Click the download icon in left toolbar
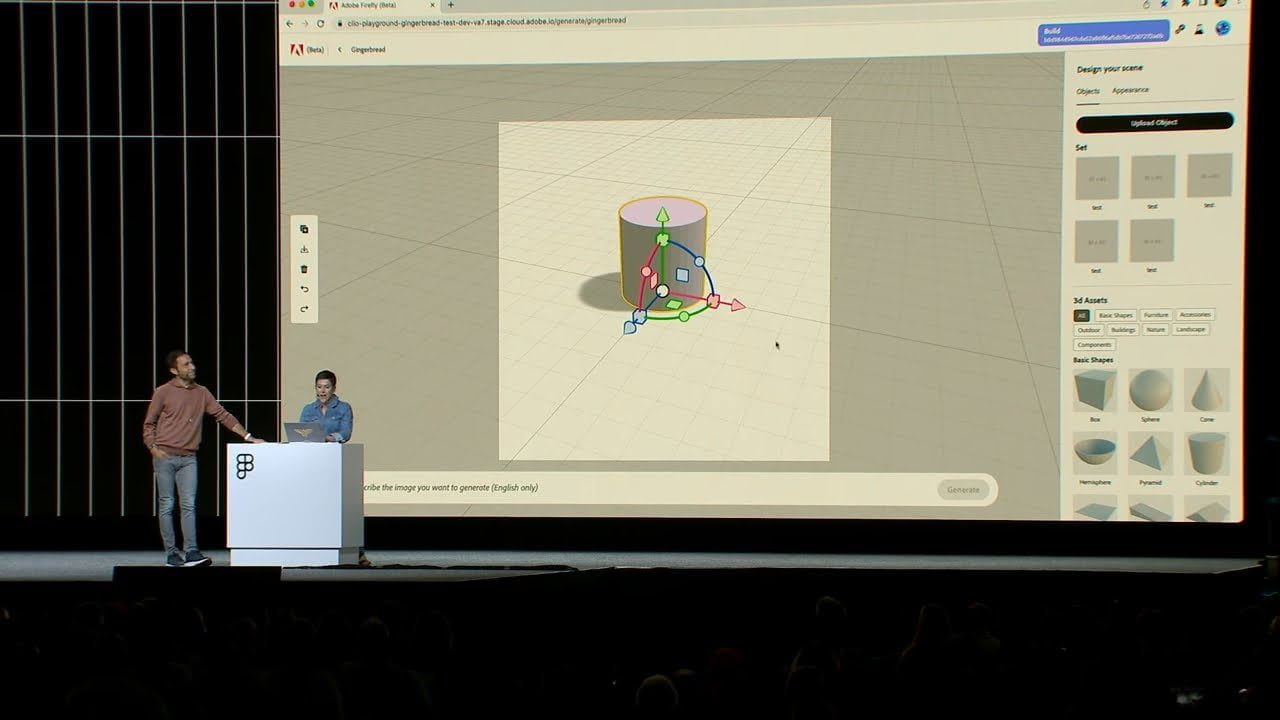1280x720 pixels. pyautogui.click(x=304, y=249)
